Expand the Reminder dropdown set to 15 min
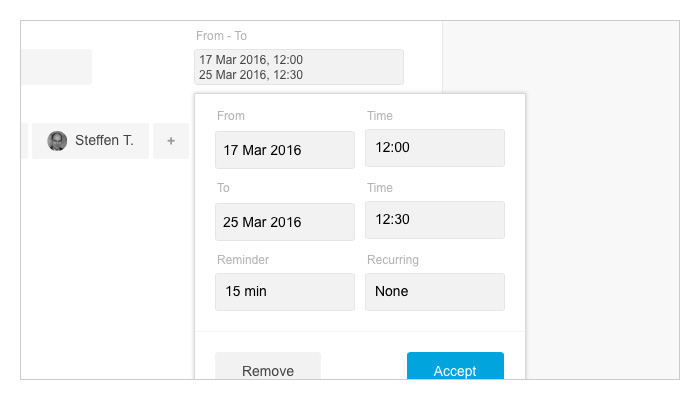The image size is (700, 400). click(285, 292)
